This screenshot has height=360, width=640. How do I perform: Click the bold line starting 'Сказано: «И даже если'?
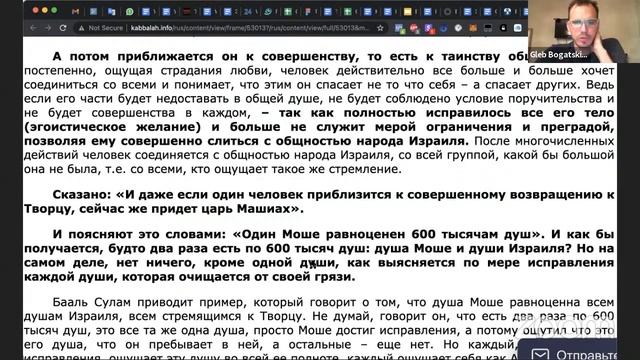point(333,195)
